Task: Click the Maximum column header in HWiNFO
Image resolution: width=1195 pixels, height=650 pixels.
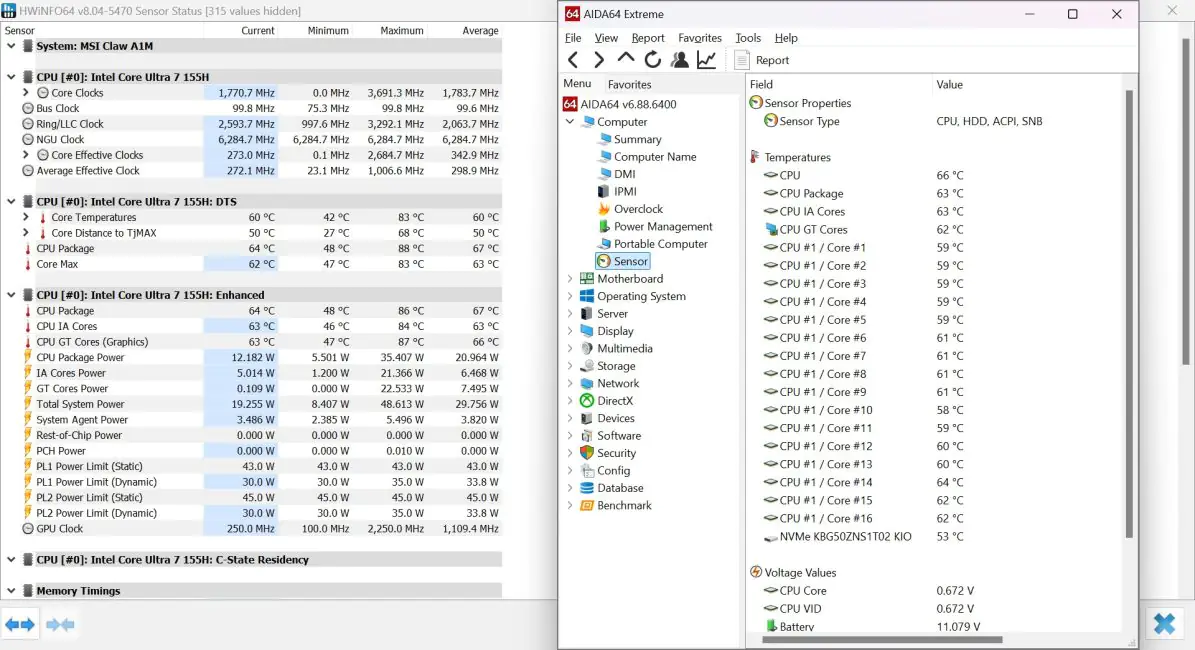Action: pyautogui.click(x=402, y=30)
